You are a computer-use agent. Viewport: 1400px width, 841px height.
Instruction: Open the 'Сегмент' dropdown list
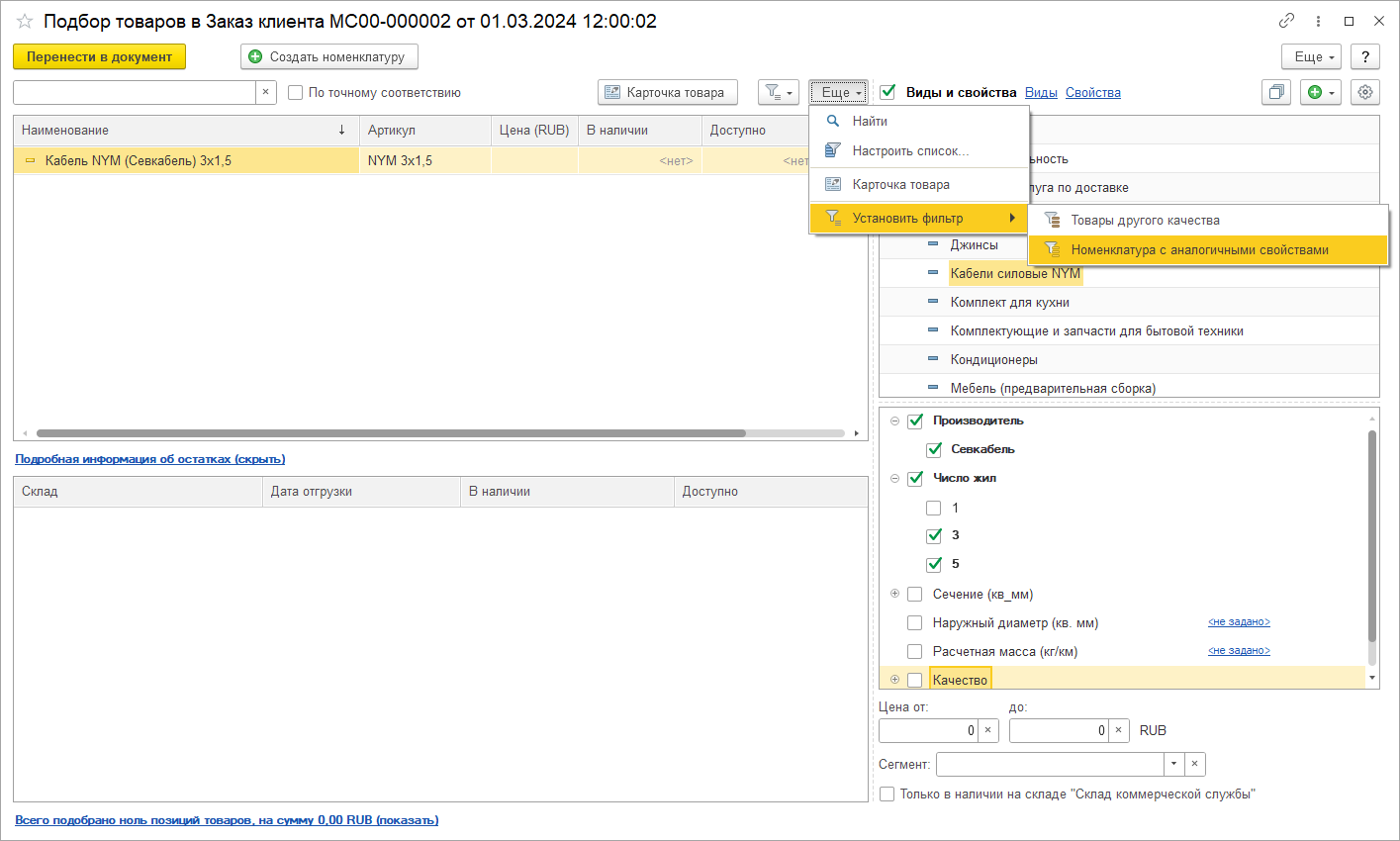1173,764
